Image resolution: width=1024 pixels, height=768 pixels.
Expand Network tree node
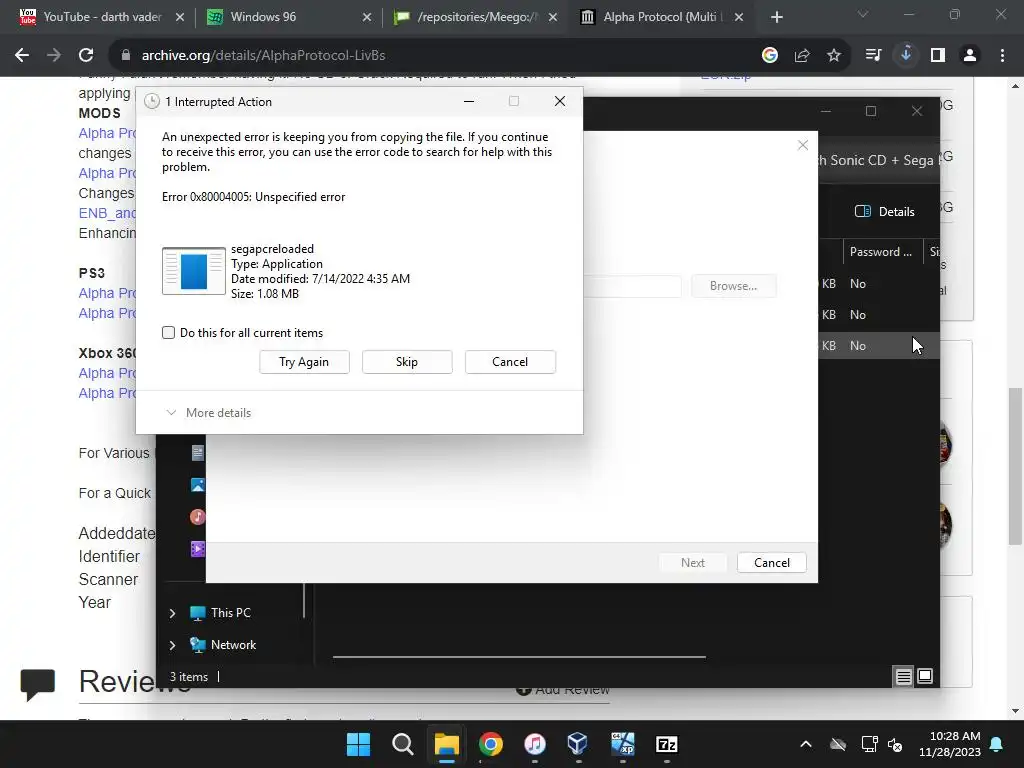[x=172, y=645]
